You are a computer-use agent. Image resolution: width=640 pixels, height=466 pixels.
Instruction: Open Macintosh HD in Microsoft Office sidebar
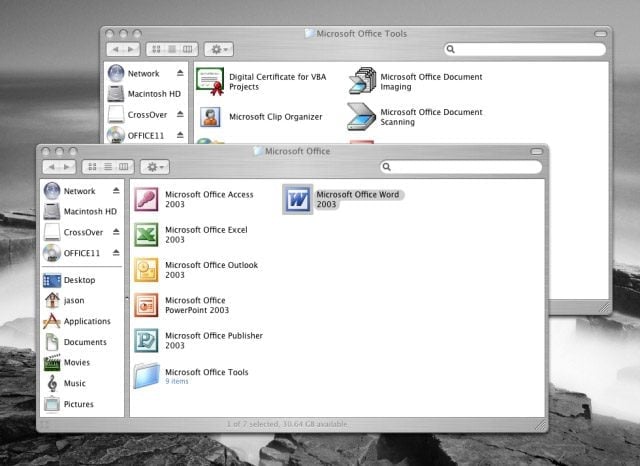pos(81,211)
